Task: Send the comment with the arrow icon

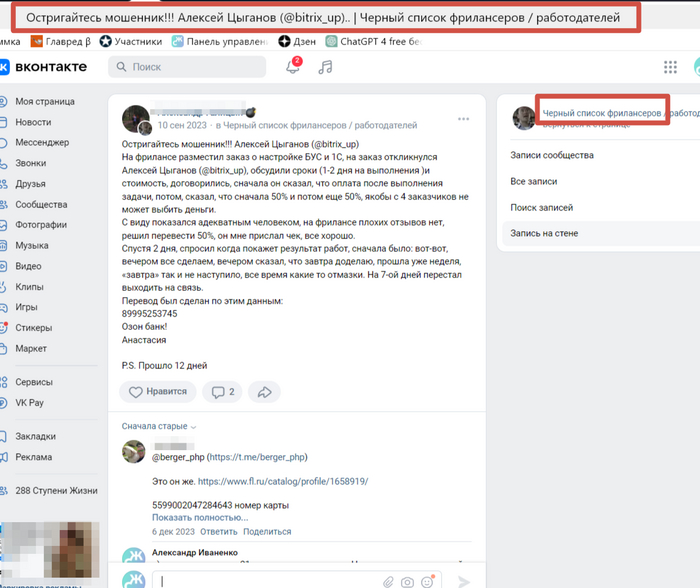Action: point(464,581)
